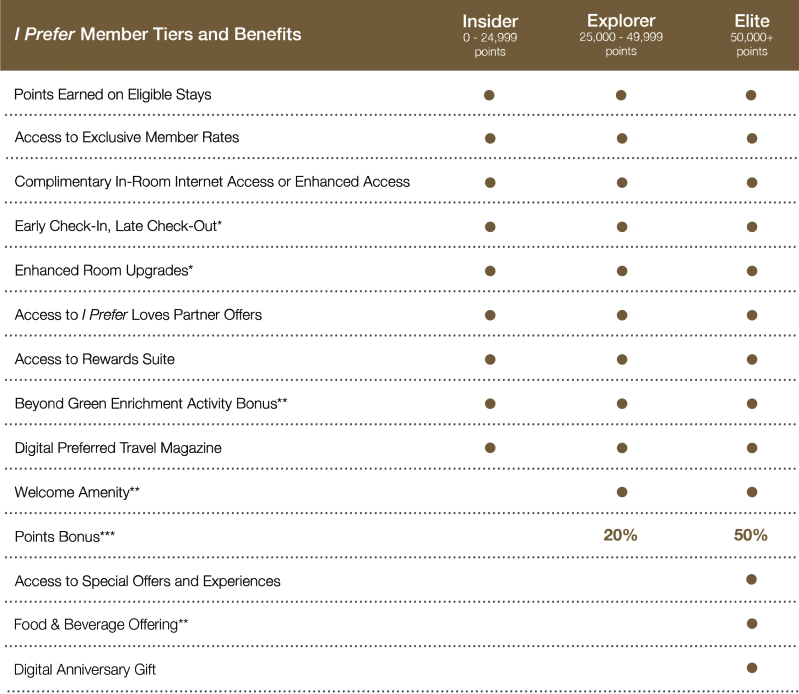Image resolution: width=799 pixels, height=694 pixels.
Task: Select the Explorer tier column header
Action: coord(621,35)
